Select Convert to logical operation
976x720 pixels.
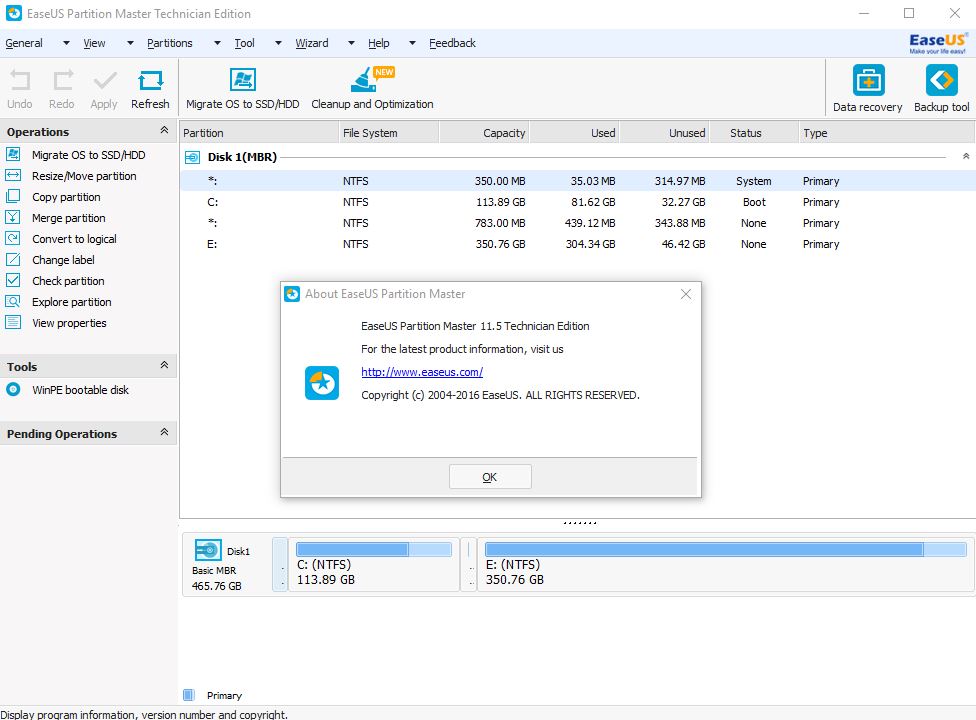pos(74,239)
